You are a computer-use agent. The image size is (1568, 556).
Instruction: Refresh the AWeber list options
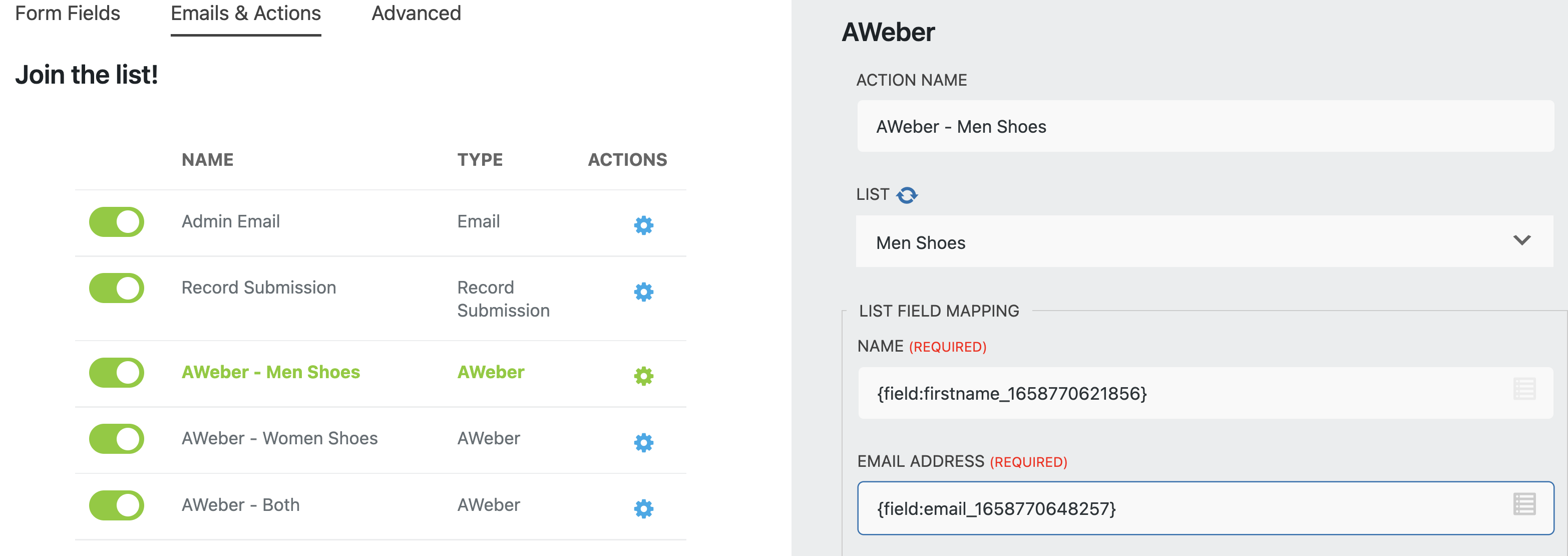coord(907,194)
